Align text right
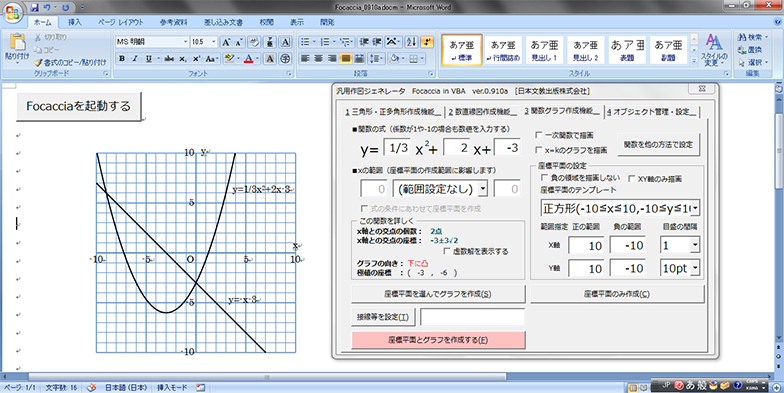The width and height of the screenshot is (784, 393). tap(332, 58)
